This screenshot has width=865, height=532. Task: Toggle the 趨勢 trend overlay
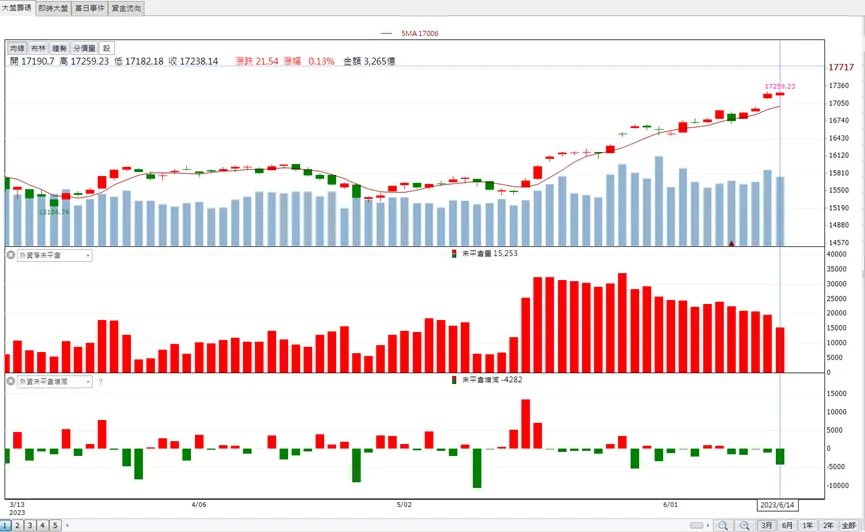59,49
